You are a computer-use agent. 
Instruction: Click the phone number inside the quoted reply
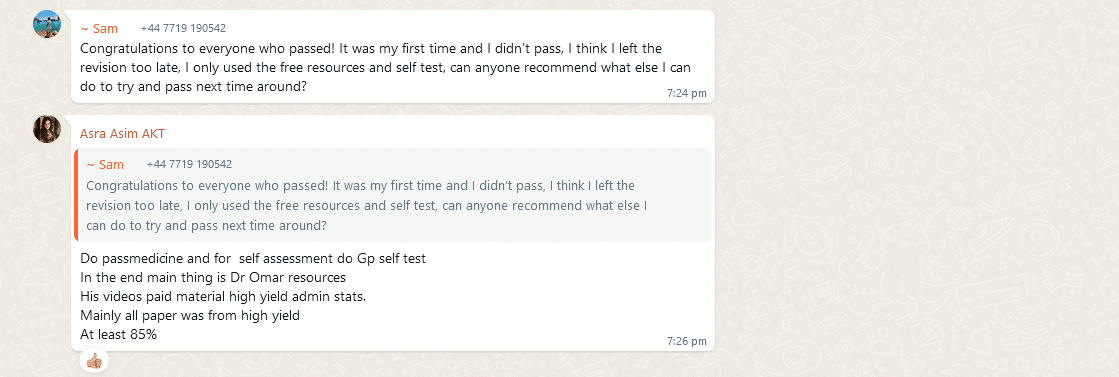pos(189,164)
